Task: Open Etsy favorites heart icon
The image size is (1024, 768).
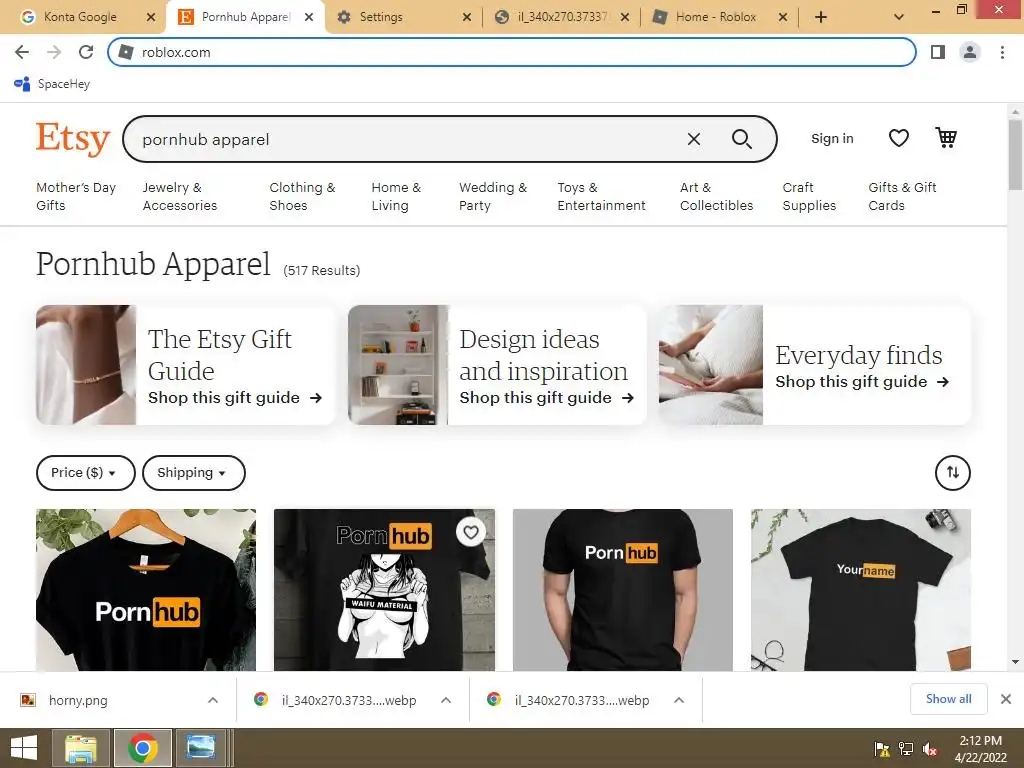Action: point(899,138)
